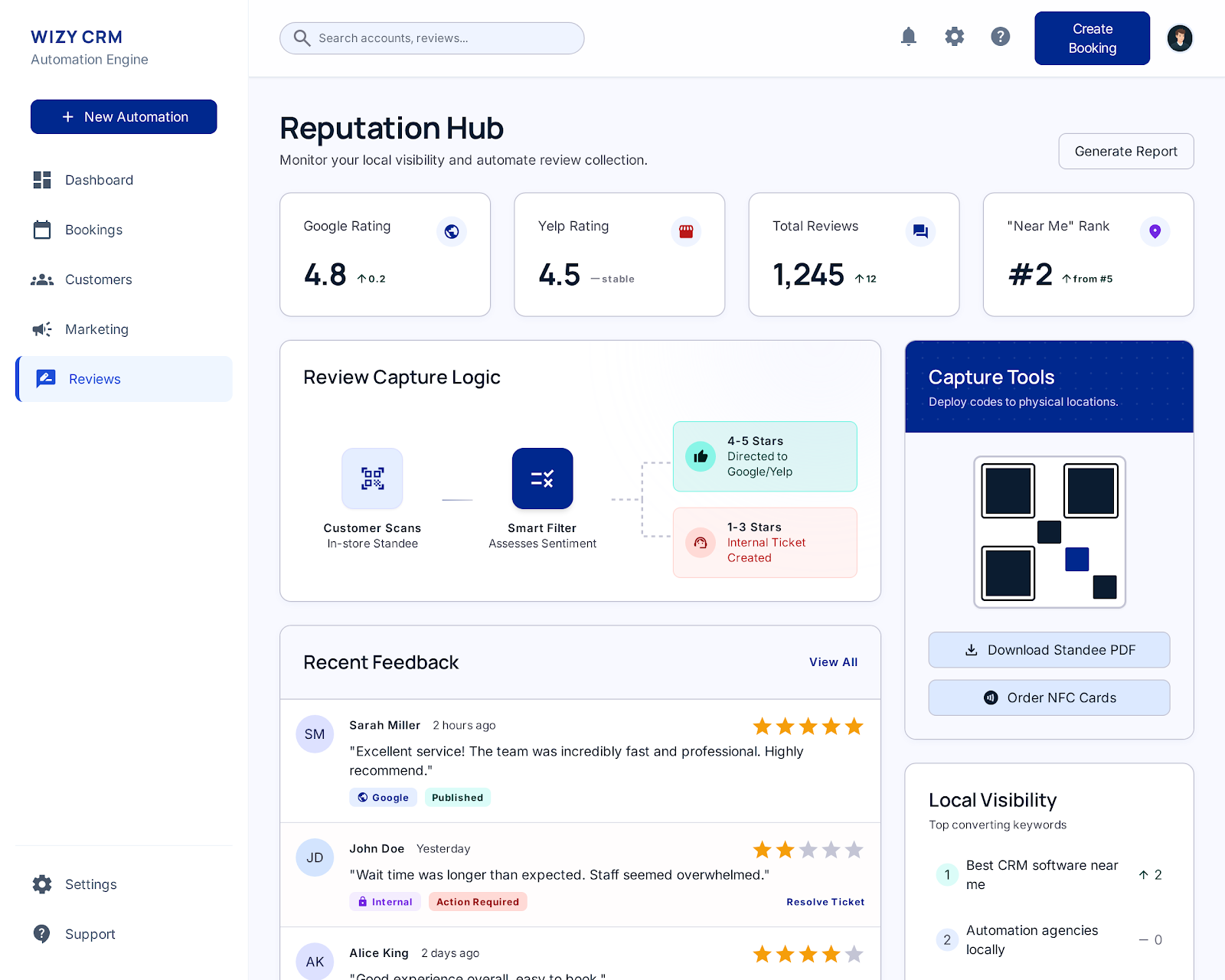Click the Near Me Rank pin icon
Viewport: 1225px width, 980px height.
(x=1155, y=231)
